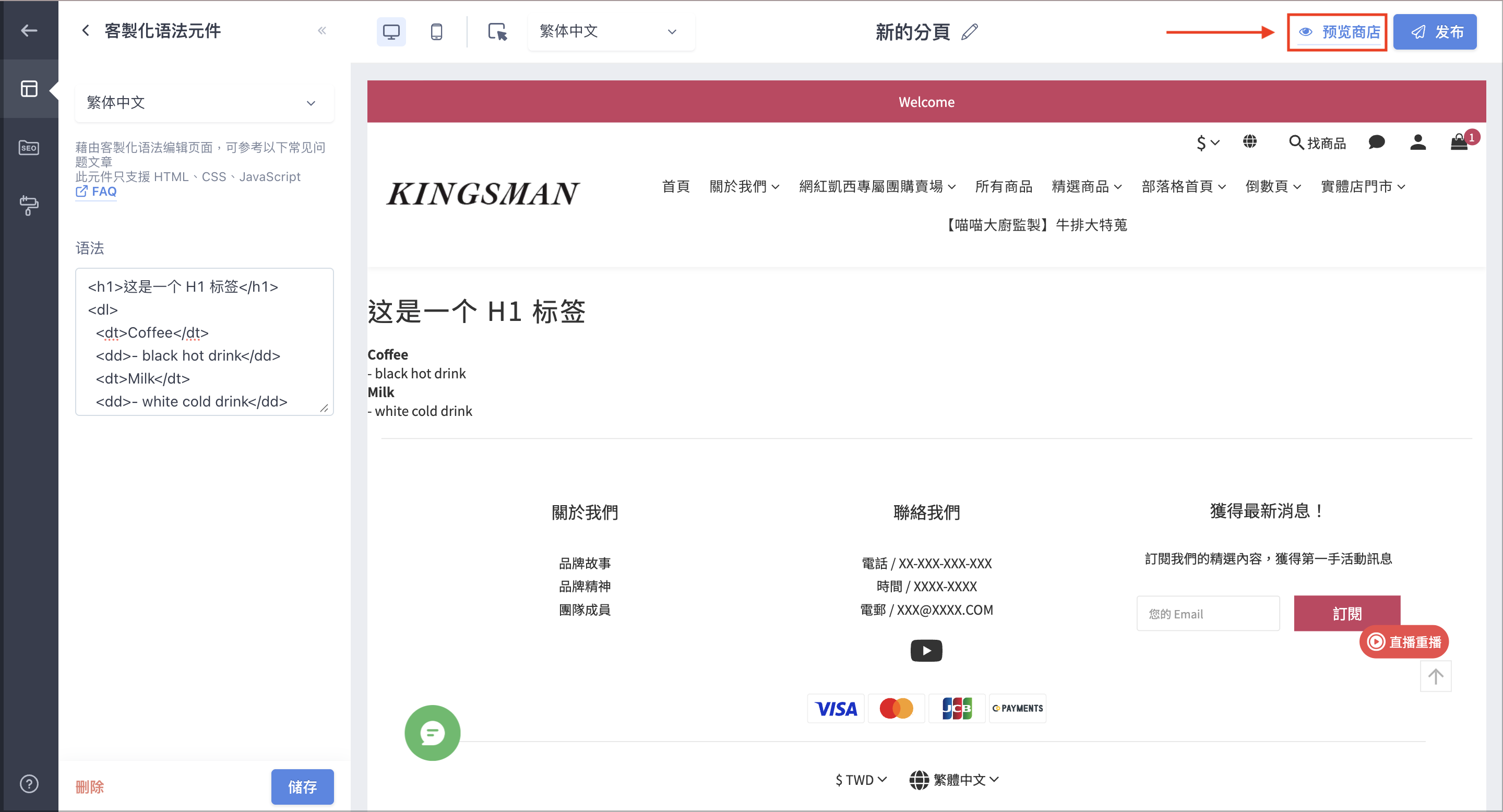Edit page title with pencil icon

970,31
